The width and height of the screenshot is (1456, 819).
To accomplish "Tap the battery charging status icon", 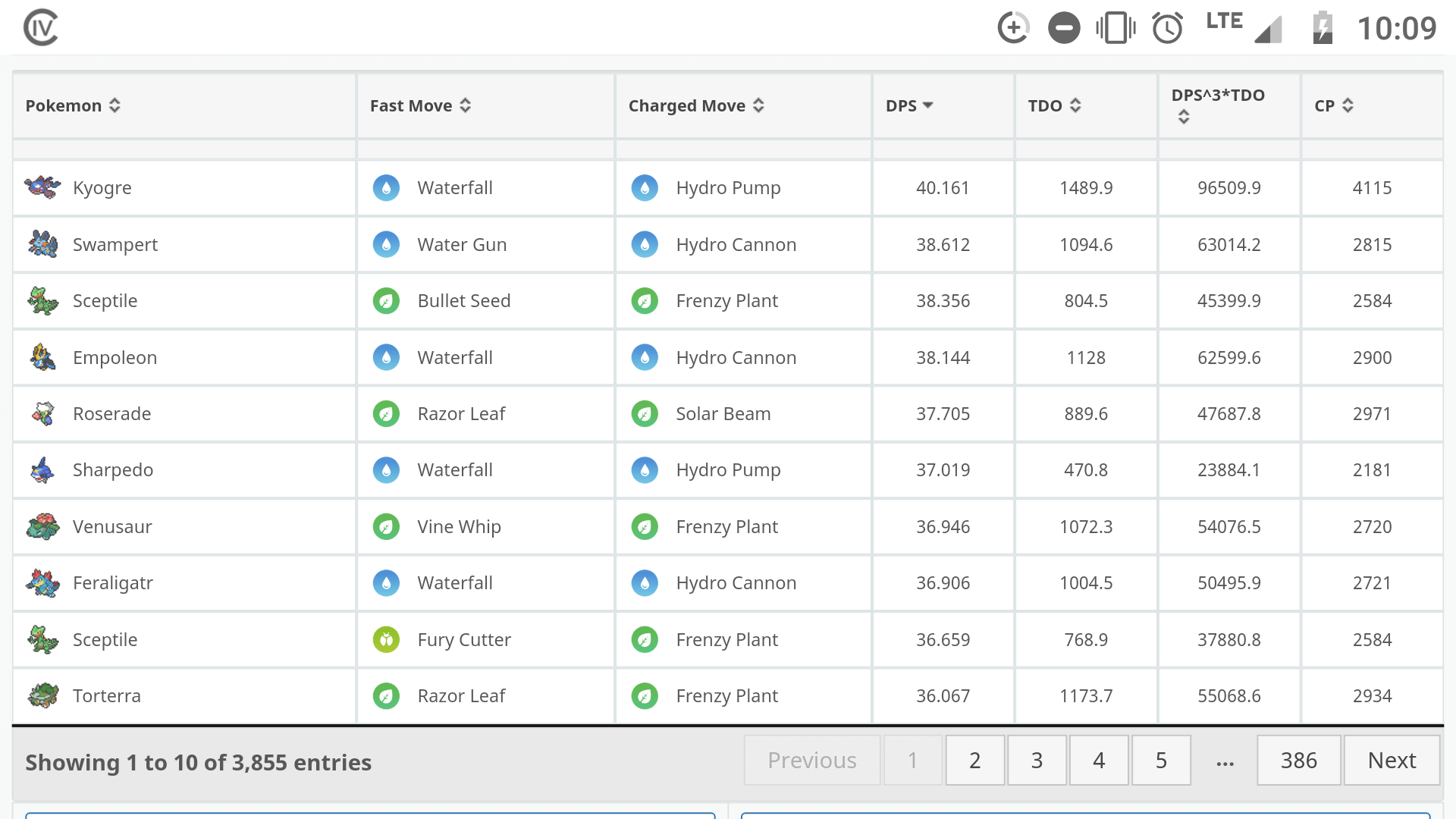I will point(1323,28).
